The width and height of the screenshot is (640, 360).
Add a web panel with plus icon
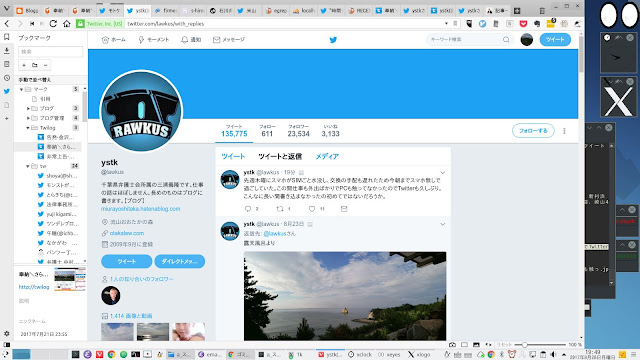7,118
